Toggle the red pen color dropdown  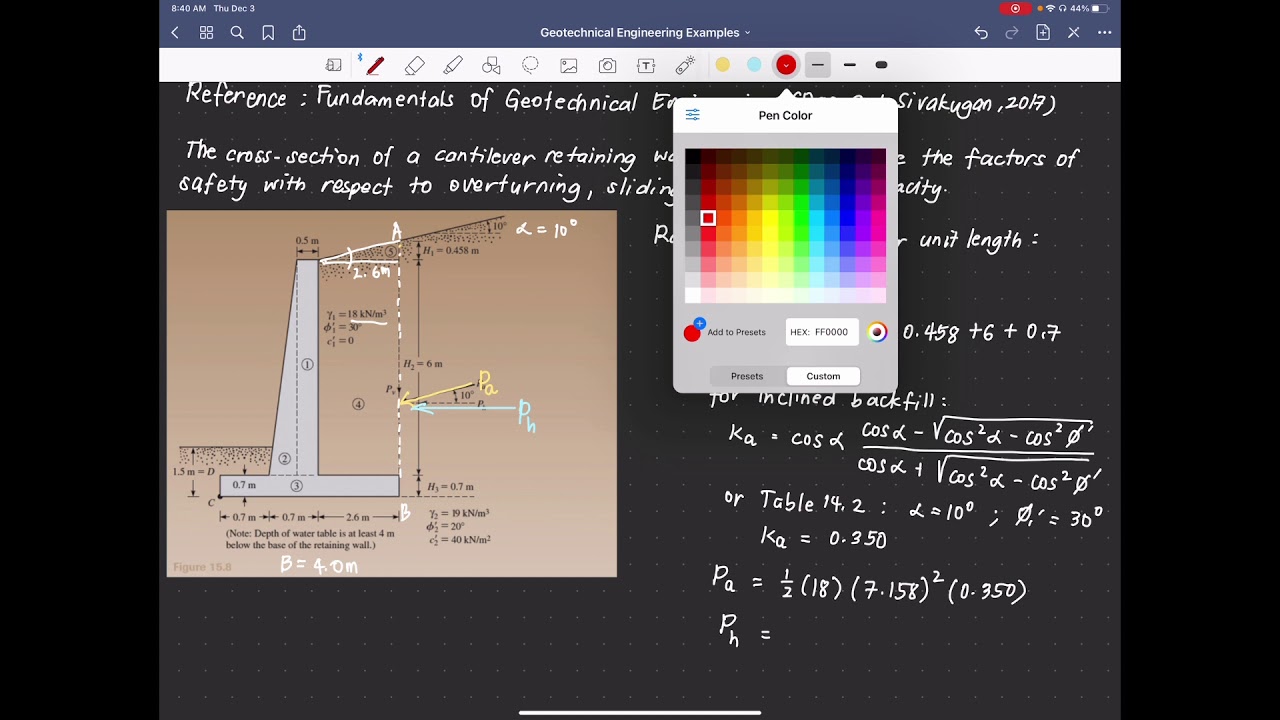pos(786,65)
